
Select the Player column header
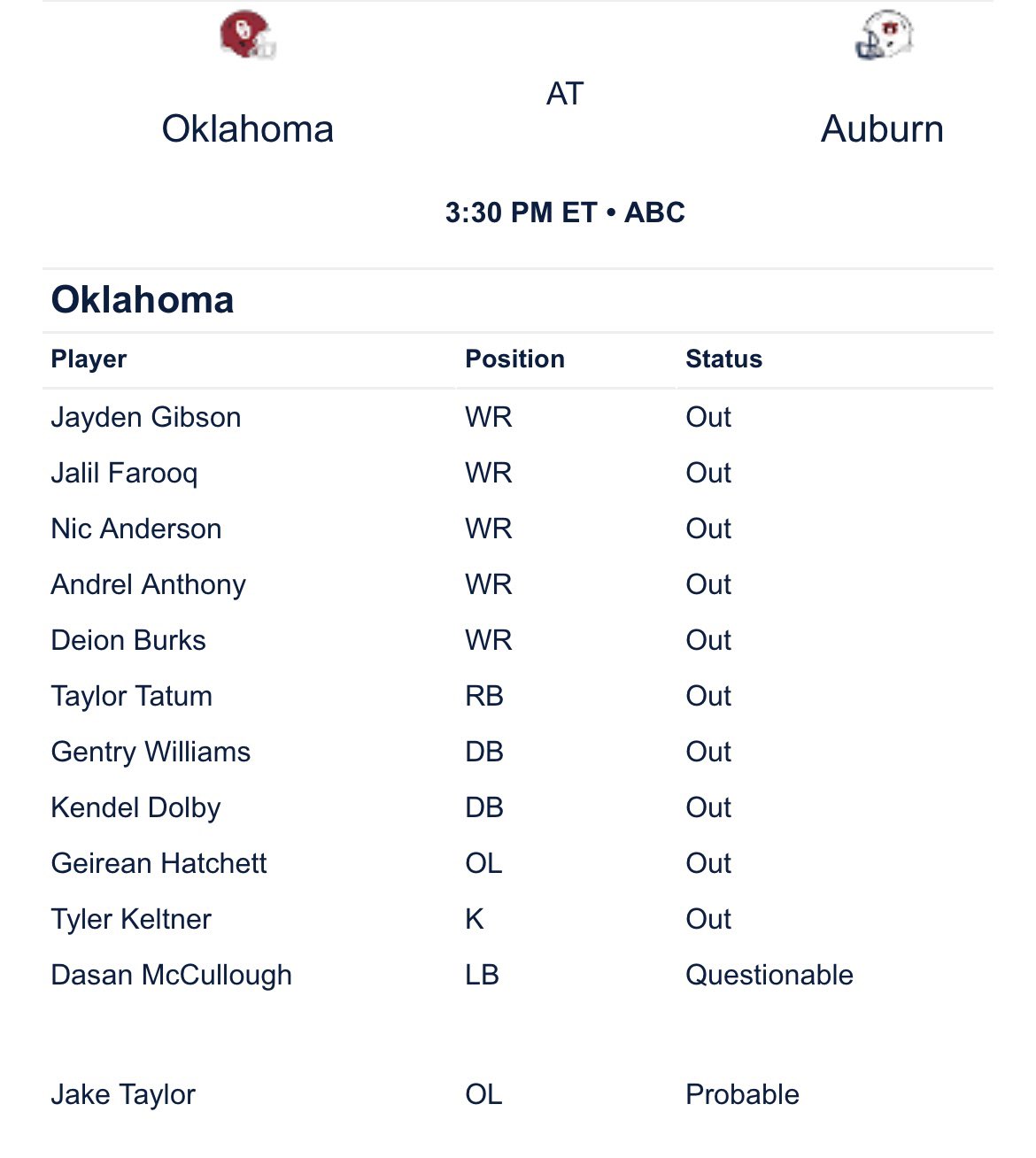[89, 359]
